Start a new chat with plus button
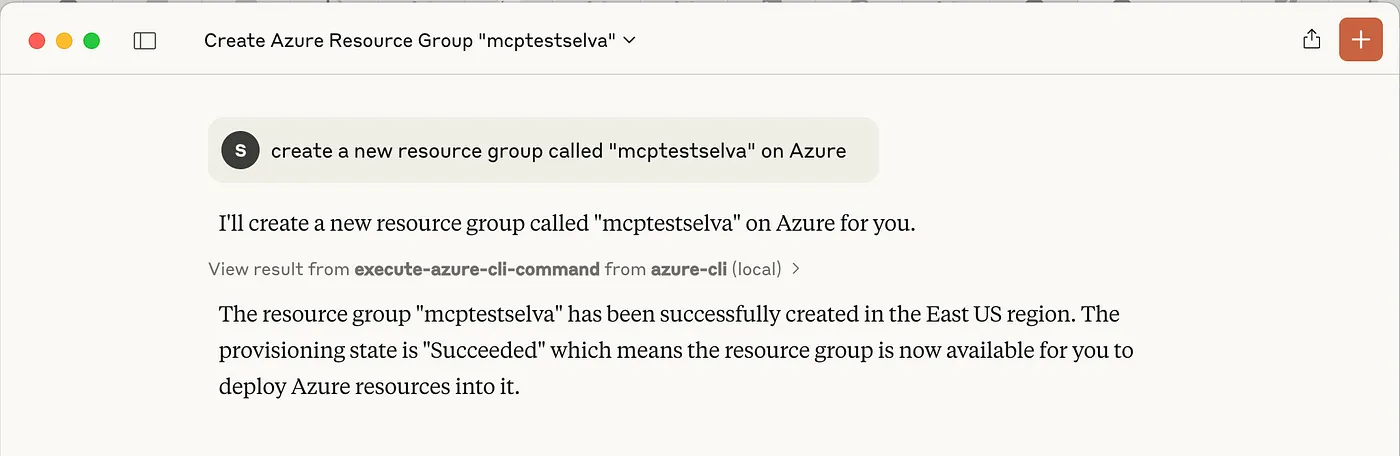The width and height of the screenshot is (1400, 456). tap(1361, 40)
